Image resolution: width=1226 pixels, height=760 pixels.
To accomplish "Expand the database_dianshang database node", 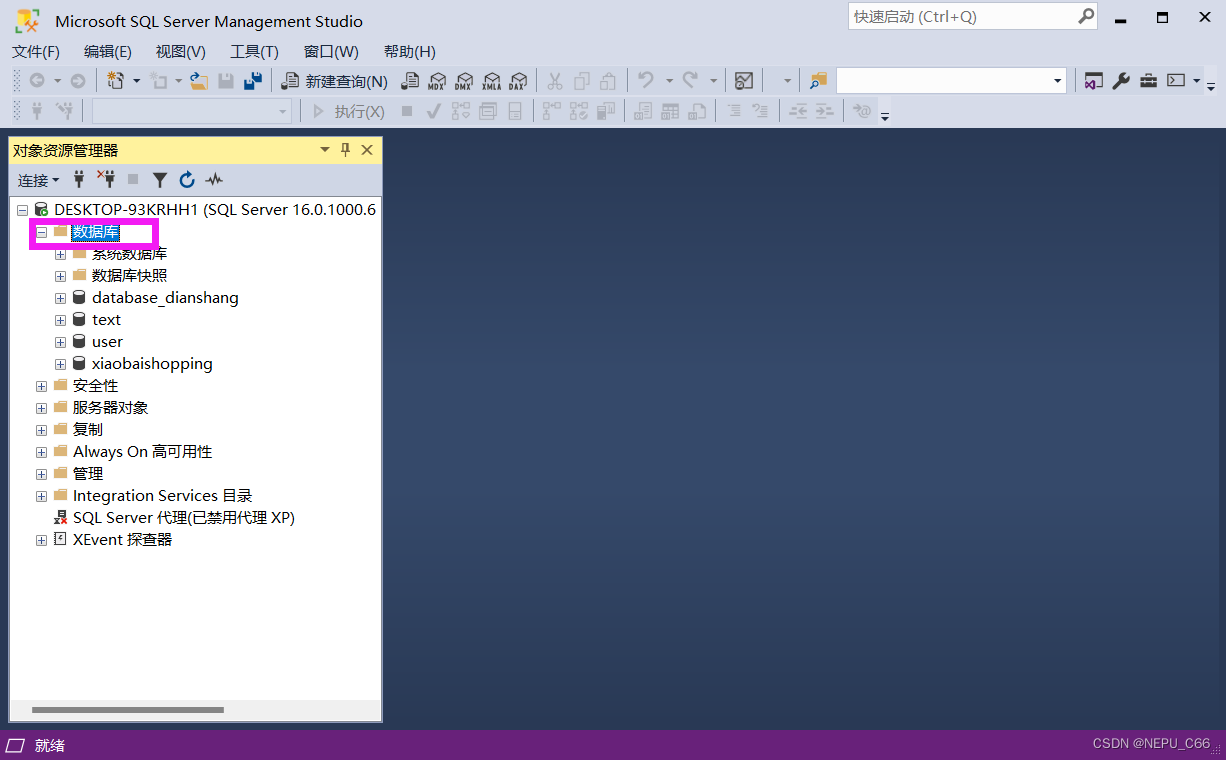I will [x=61, y=298].
